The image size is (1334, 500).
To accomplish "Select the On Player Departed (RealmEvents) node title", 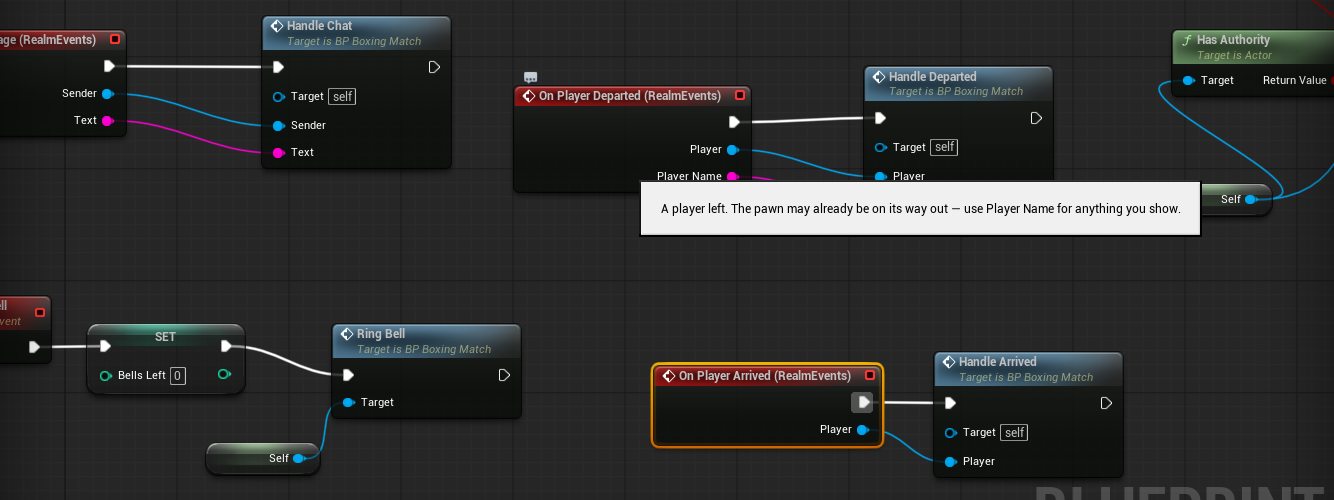I will point(630,96).
